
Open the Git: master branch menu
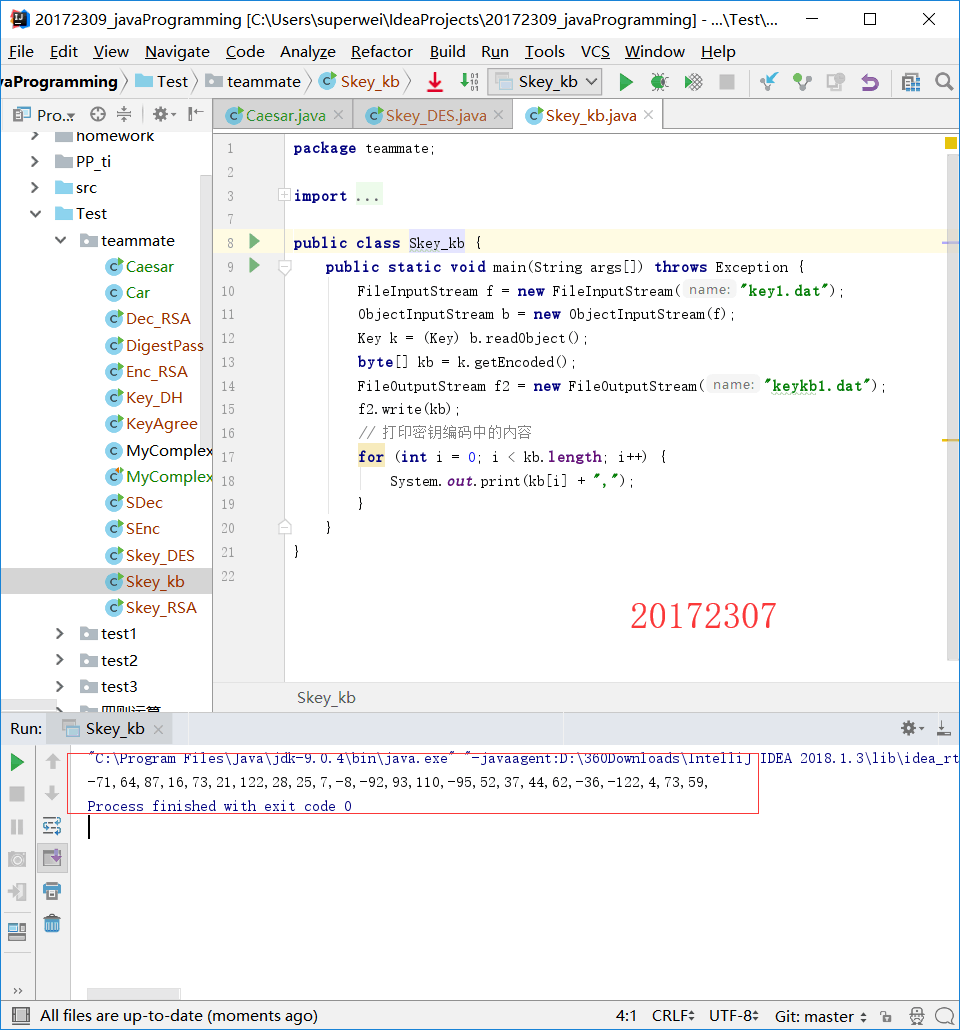821,1016
